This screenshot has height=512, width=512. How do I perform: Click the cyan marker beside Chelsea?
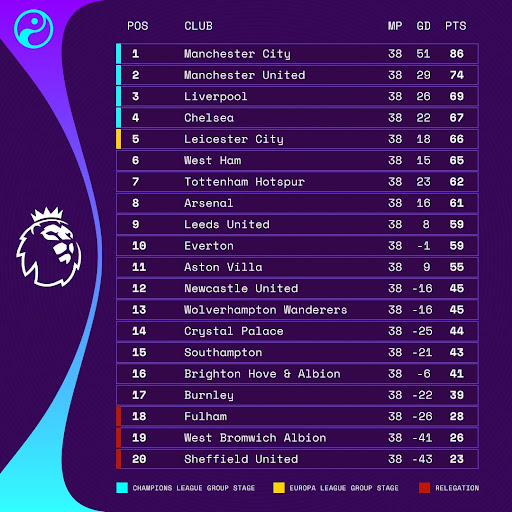click(118, 118)
